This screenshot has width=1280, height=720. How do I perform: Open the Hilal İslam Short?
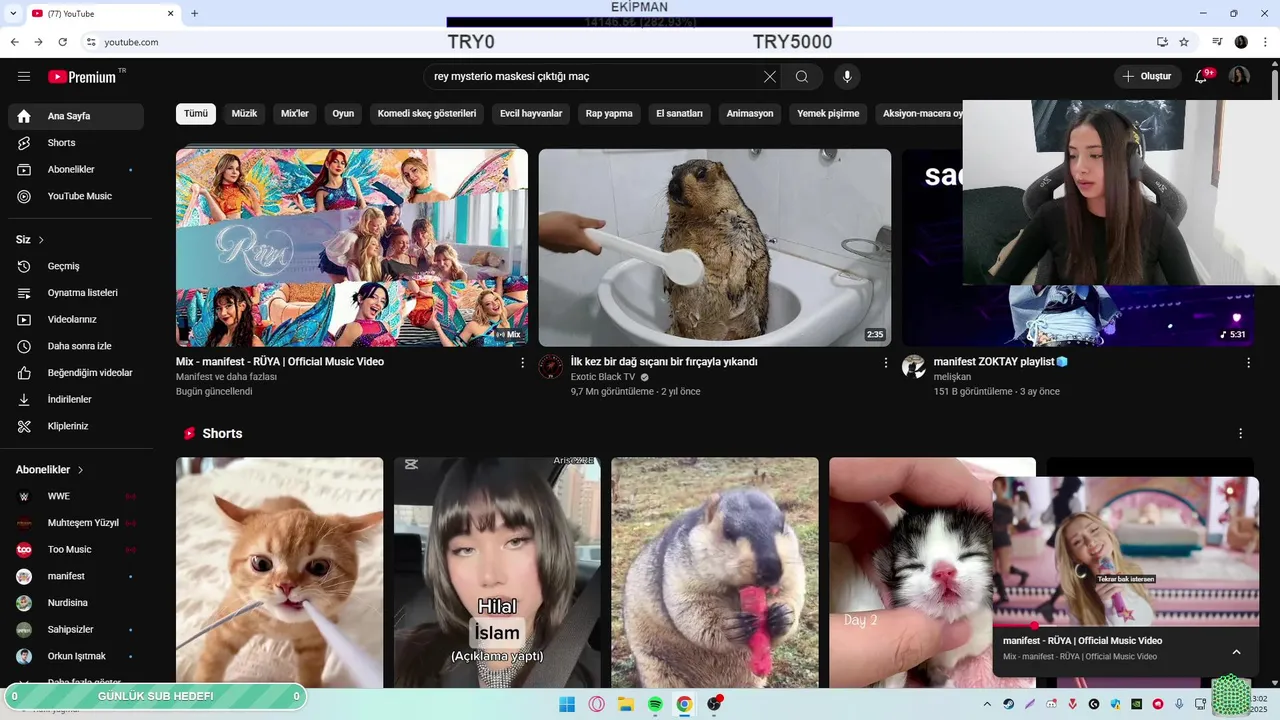(x=497, y=572)
